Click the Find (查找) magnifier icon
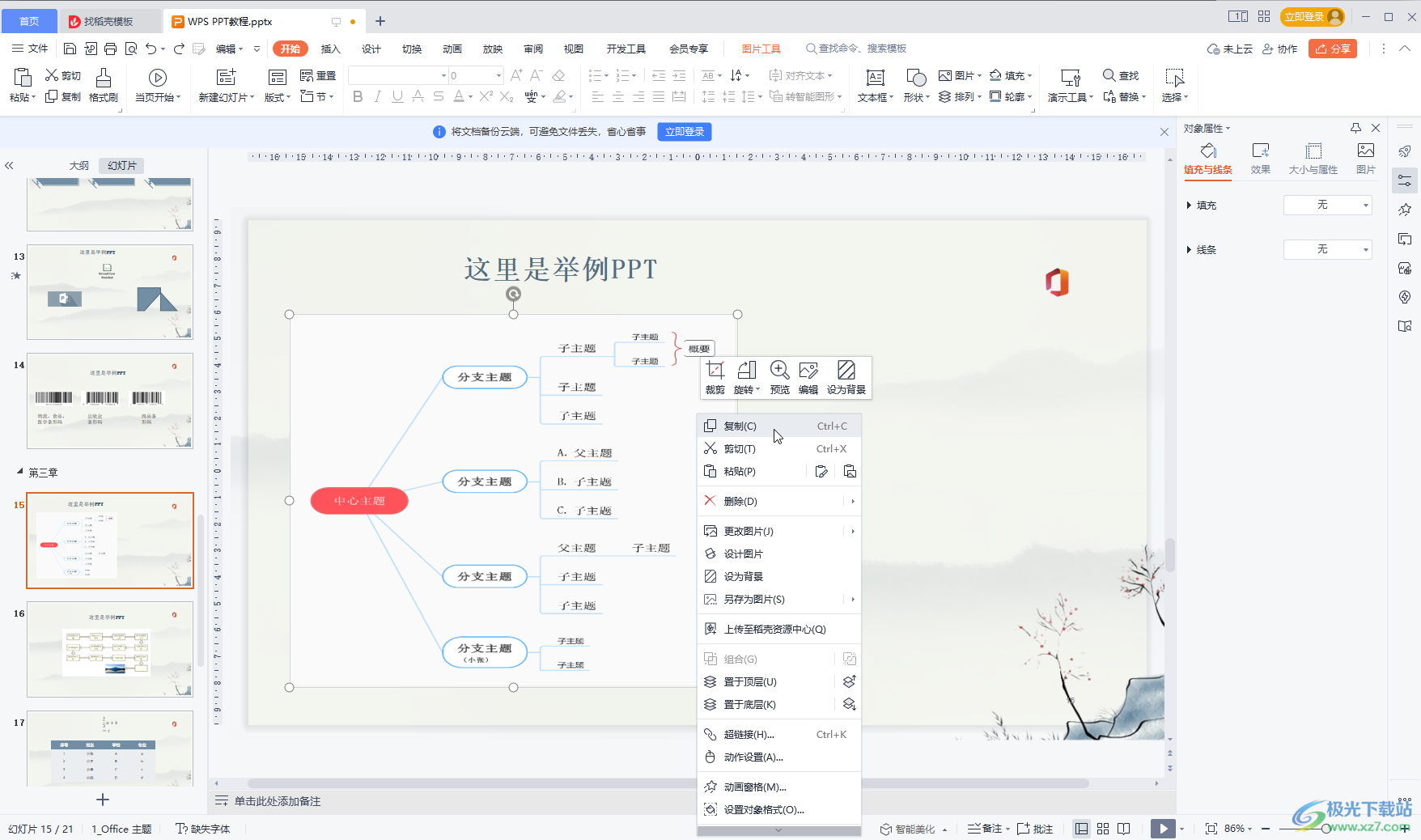The height and width of the screenshot is (840, 1421). [x=1109, y=75]
